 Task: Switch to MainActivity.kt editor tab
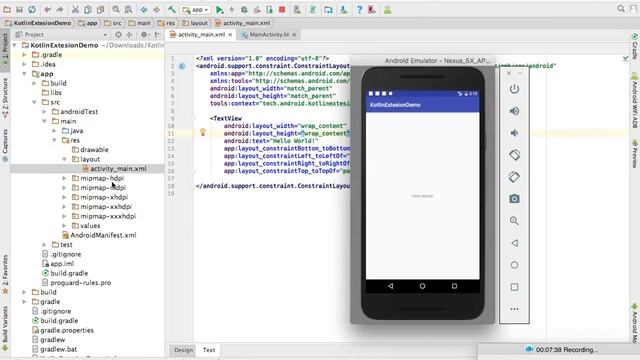coord(269,35)
